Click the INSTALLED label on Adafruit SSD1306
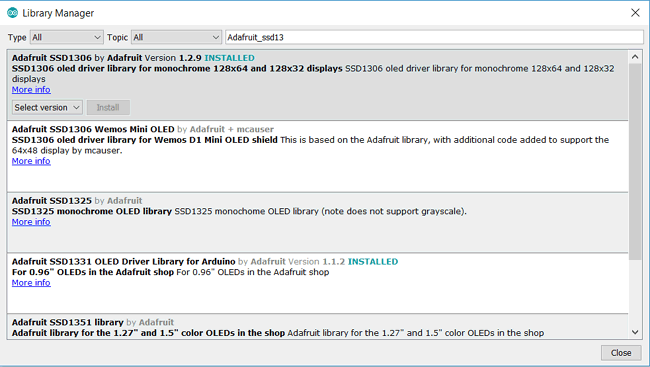 [229, 58]
